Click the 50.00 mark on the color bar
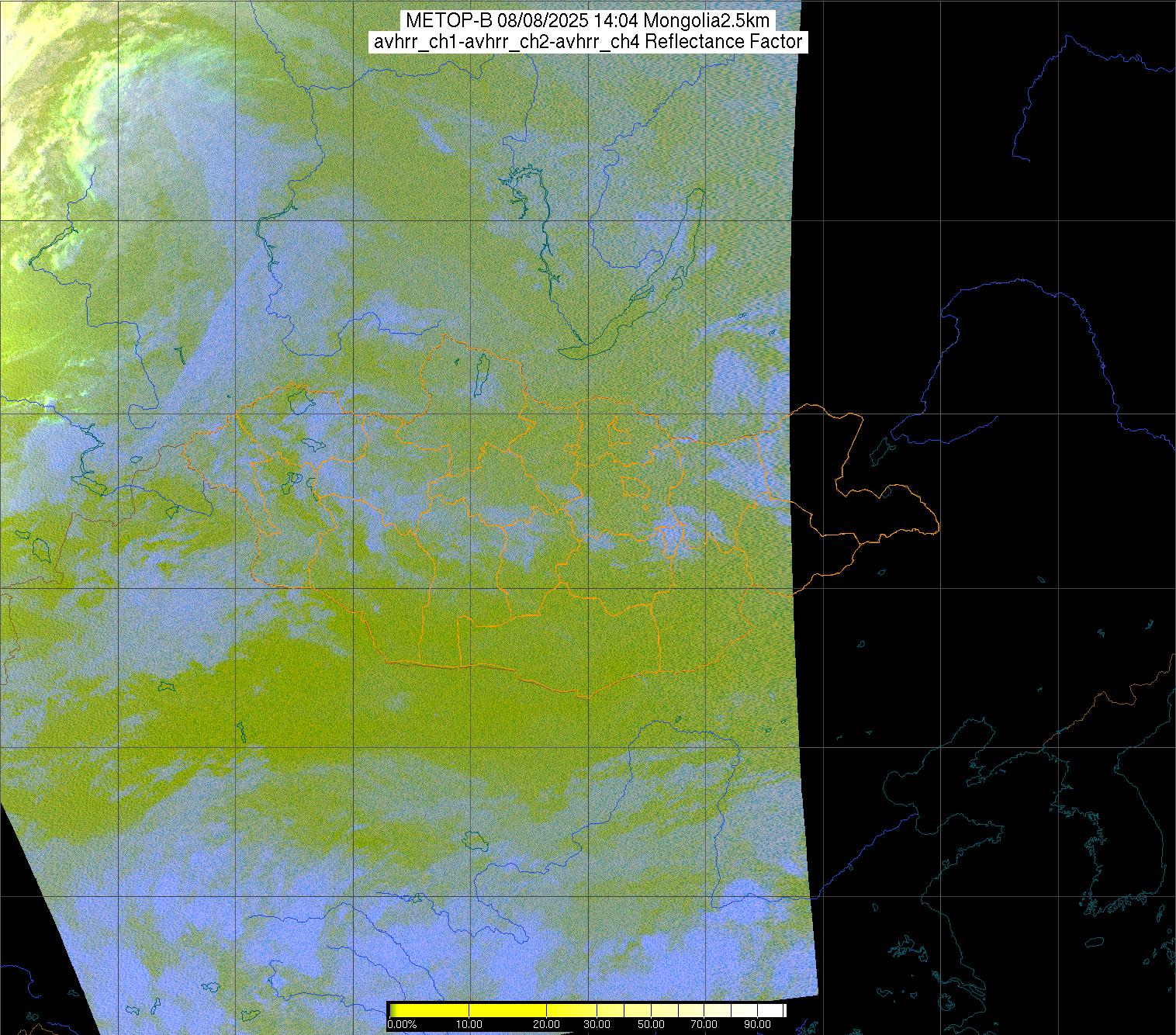The width and height of the screenshot is (1176, 1035). [652, 1025]
